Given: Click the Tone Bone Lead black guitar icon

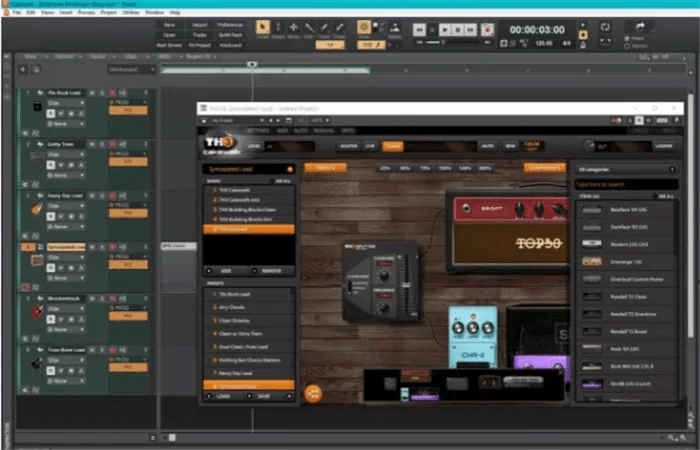Looking at the screenshot, I should point(37,363).
